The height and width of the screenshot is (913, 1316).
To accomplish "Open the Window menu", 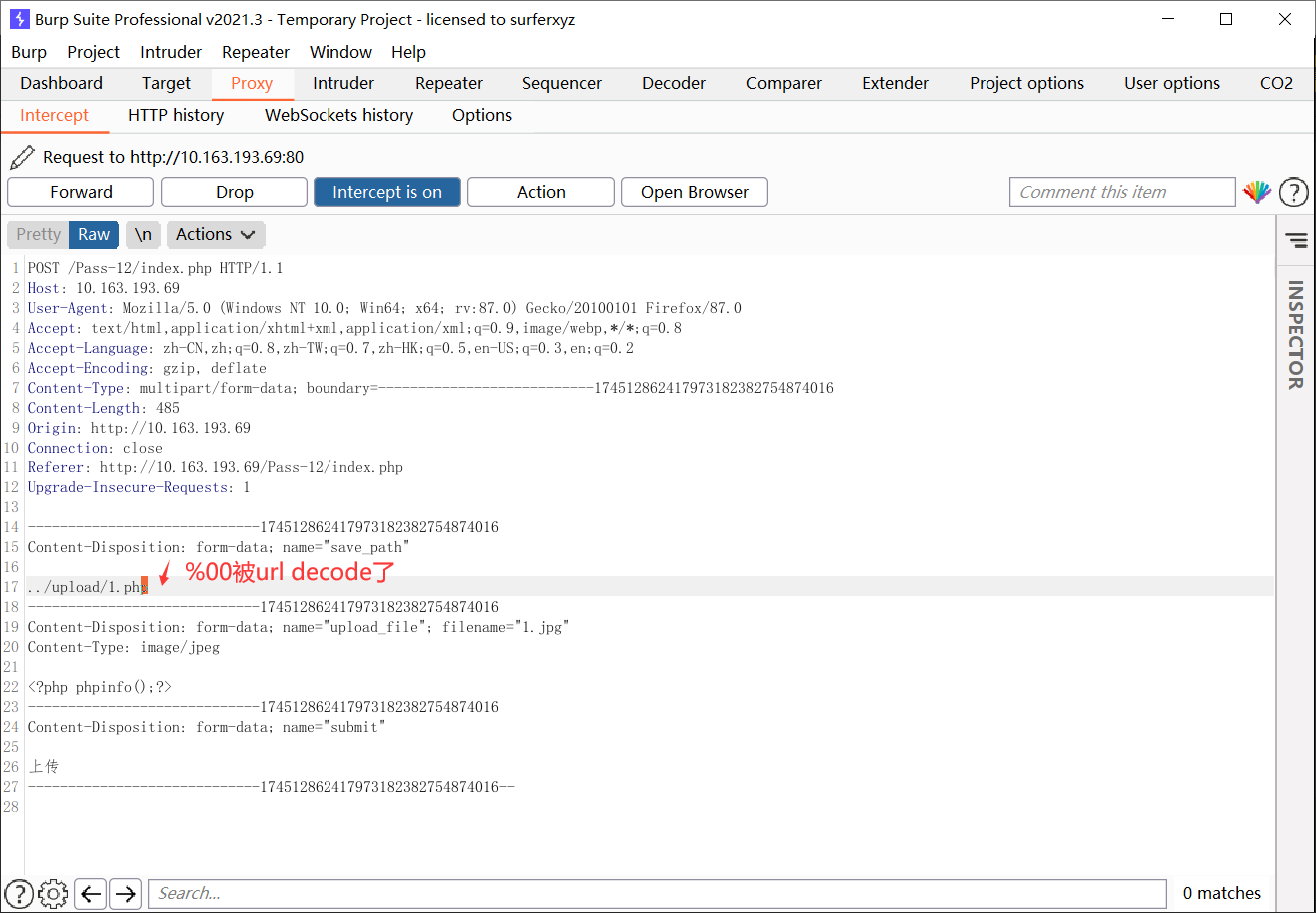I will 340,52.
